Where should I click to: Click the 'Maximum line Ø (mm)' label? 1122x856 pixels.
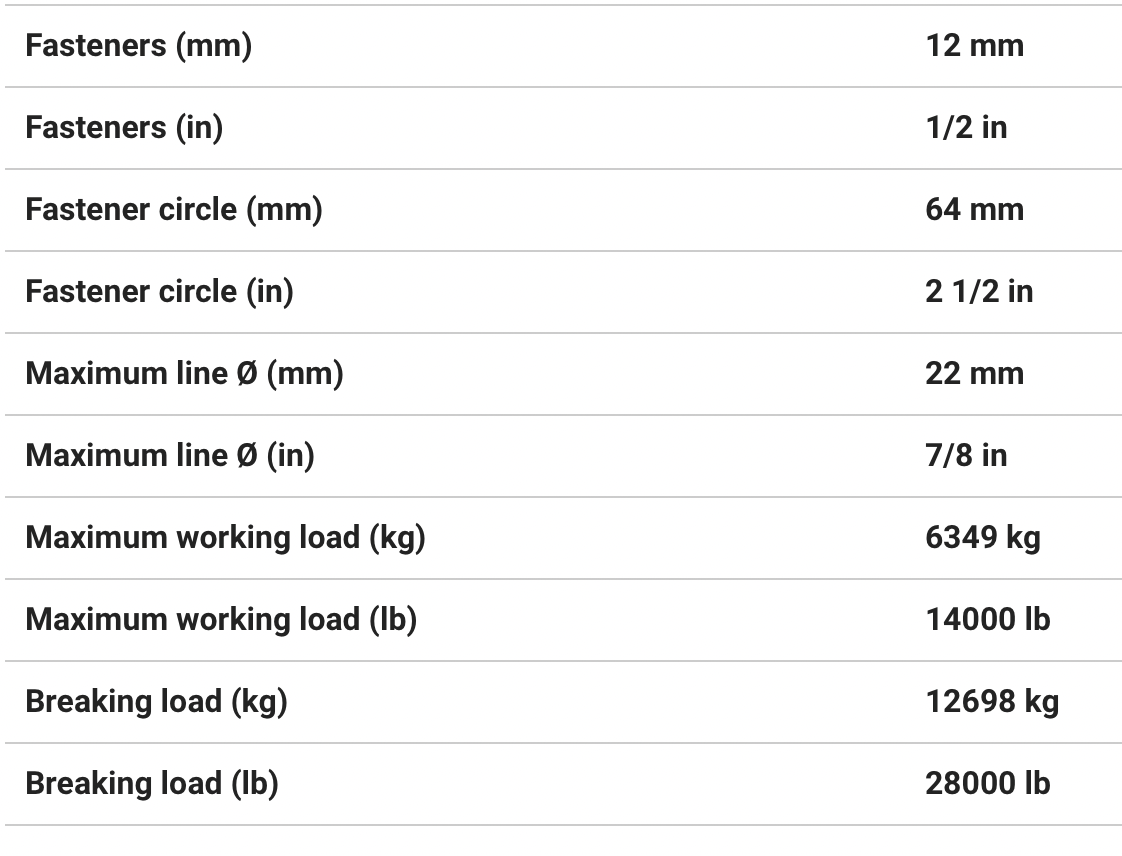coord(184,374)
